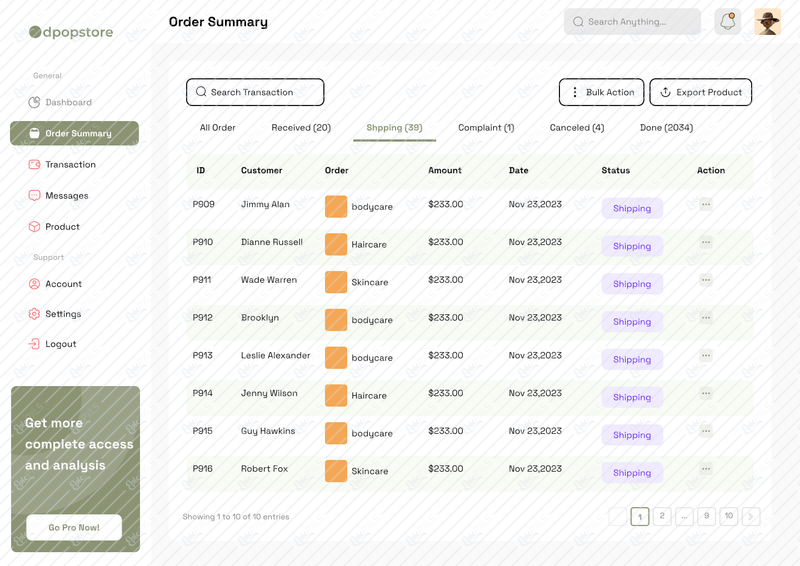Click the pagination ellipsis button
Viewport: 800px width, 566px height.
pos(684,516)
